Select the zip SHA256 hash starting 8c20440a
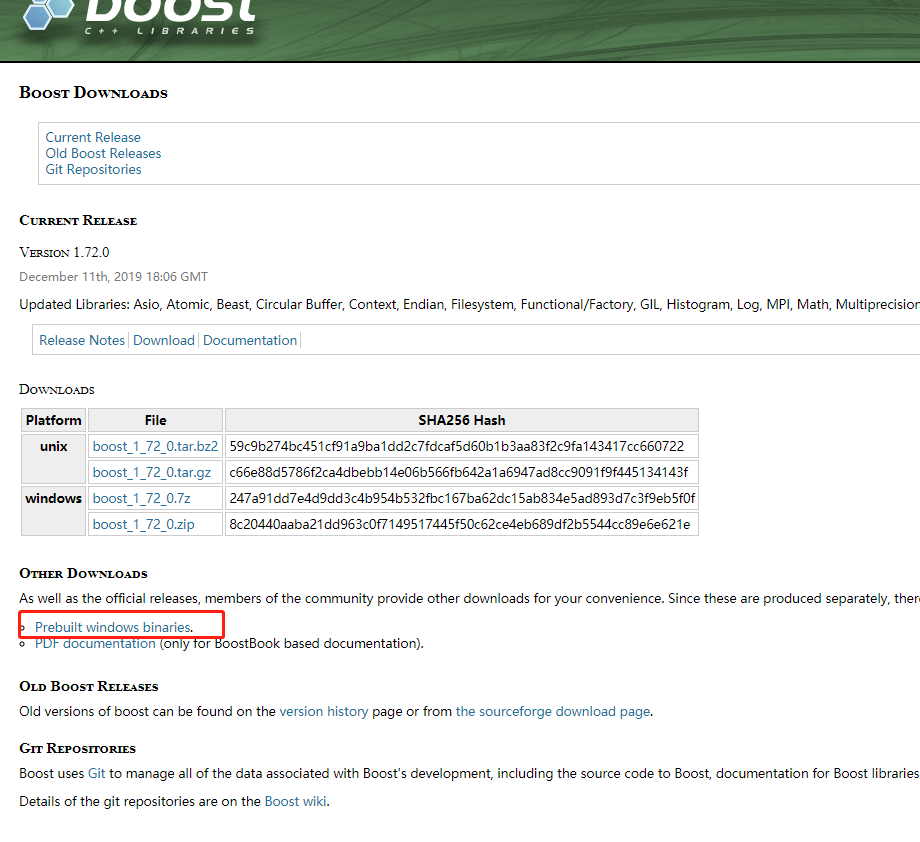The image size is (920, 842). pyautogui.click(x=459, y=524)
